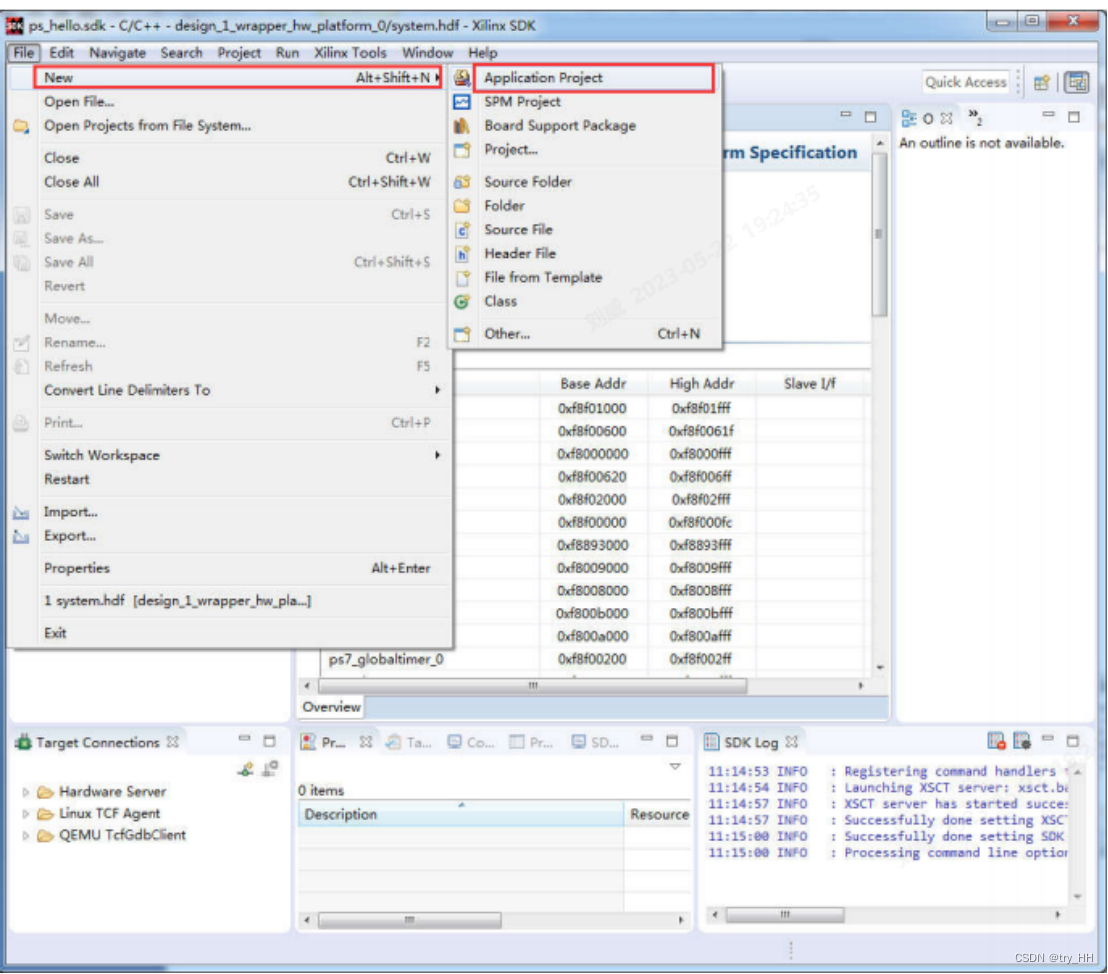Click the Open Projects from File System icon
This screenshot has width=1108, height=974.
click(21, 127)
